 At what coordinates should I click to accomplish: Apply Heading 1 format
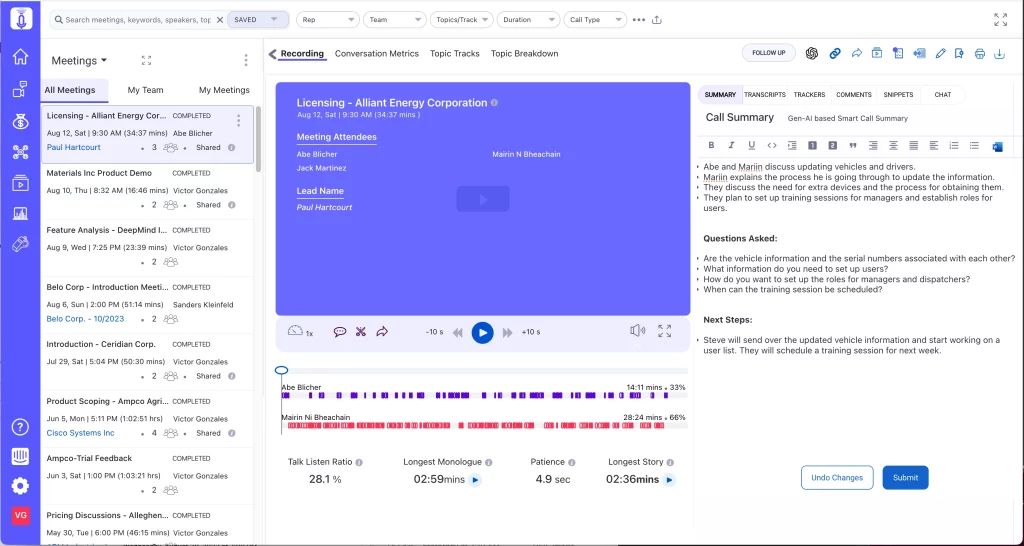tap(812, 146)
